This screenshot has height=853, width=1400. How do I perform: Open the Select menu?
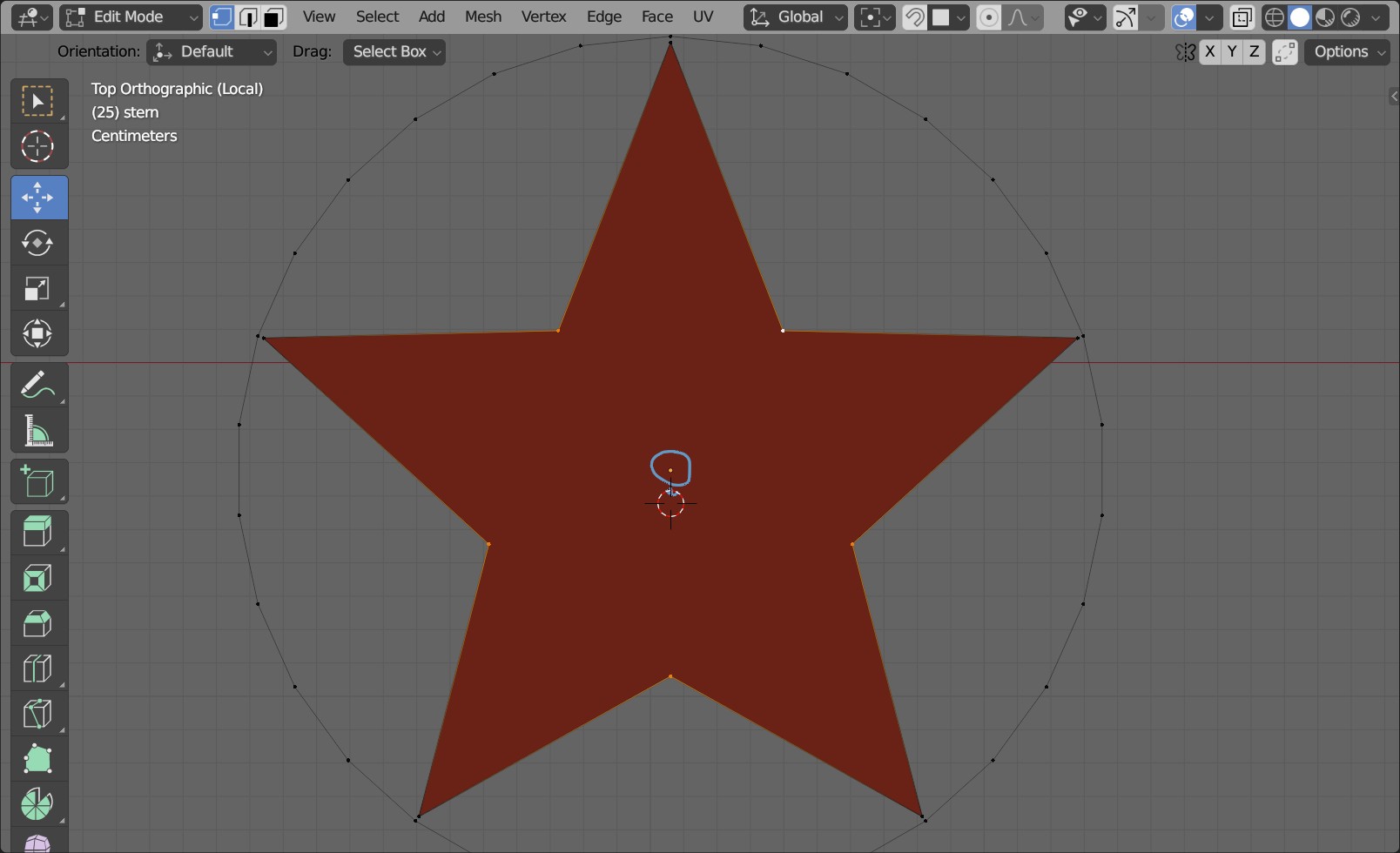pyautogui.click(x=377, y=17)
